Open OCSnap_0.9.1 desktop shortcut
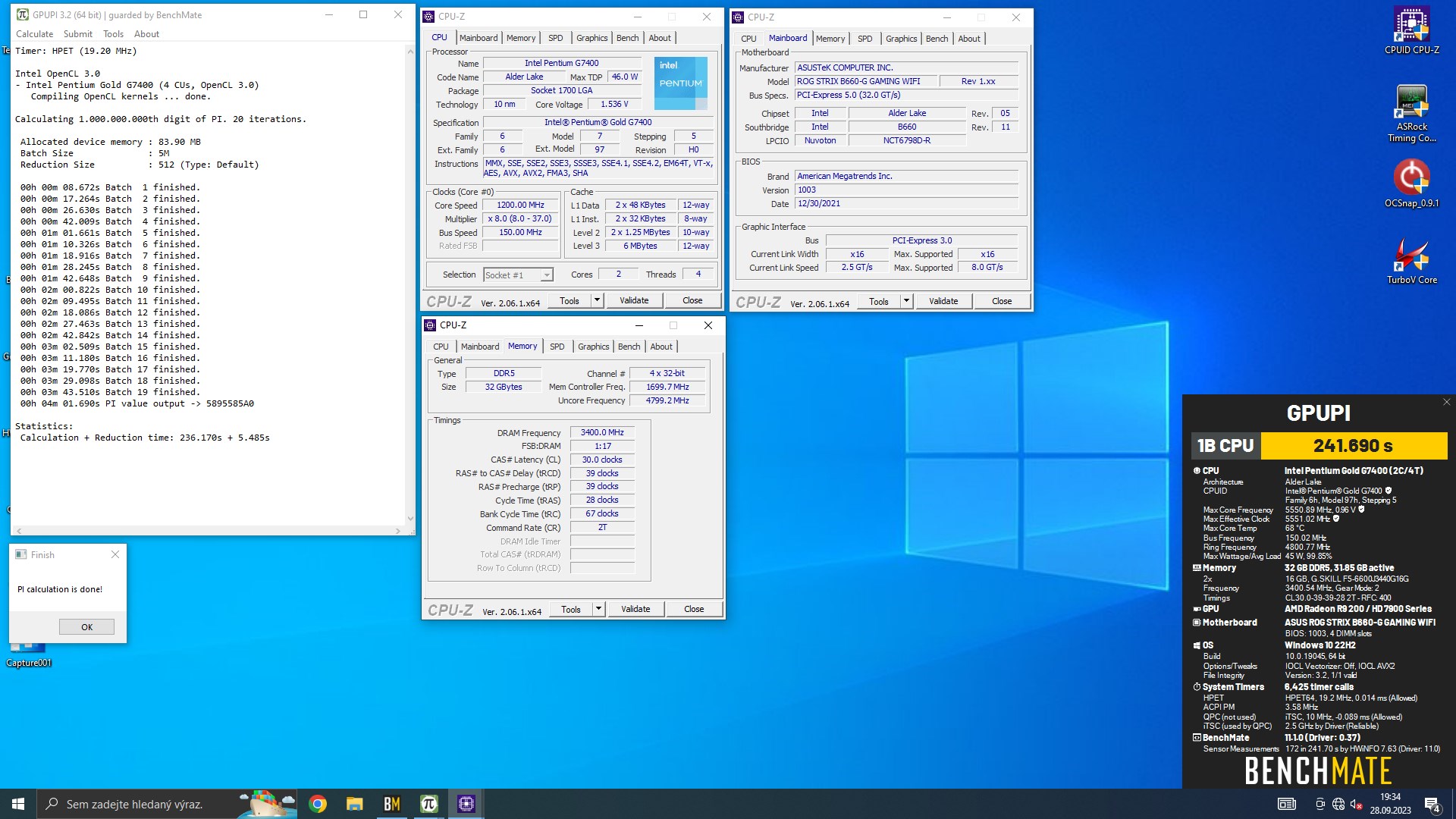Viewport: 1456px width, 819px height. coord(1411,184)
